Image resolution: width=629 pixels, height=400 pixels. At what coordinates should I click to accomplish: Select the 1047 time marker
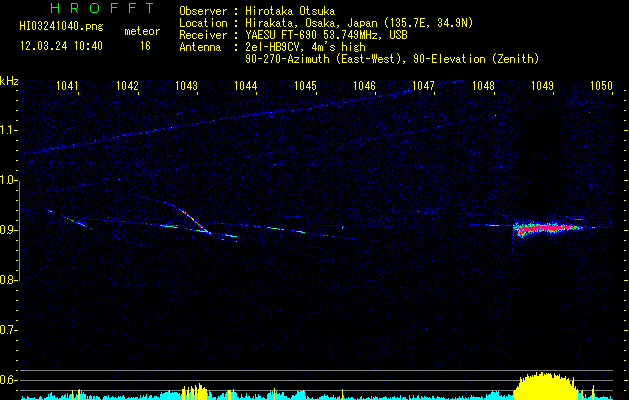pyautogui.click(x=424, y=86)
